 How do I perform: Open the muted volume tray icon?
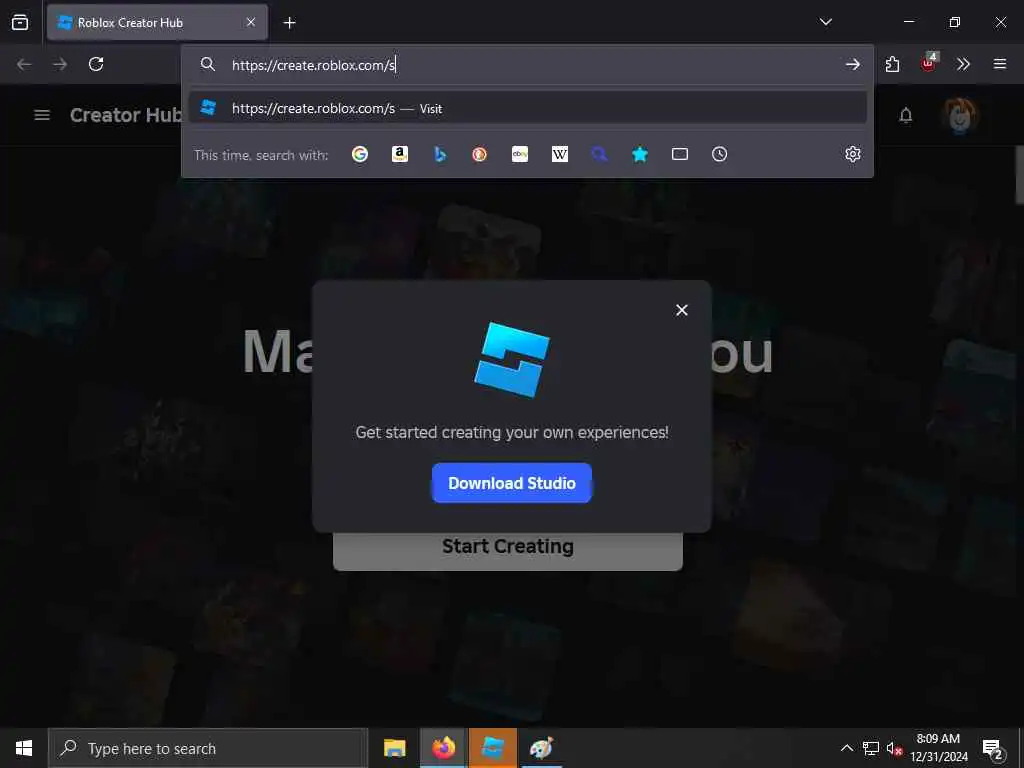pyautogui.click(x=895, y=748)
